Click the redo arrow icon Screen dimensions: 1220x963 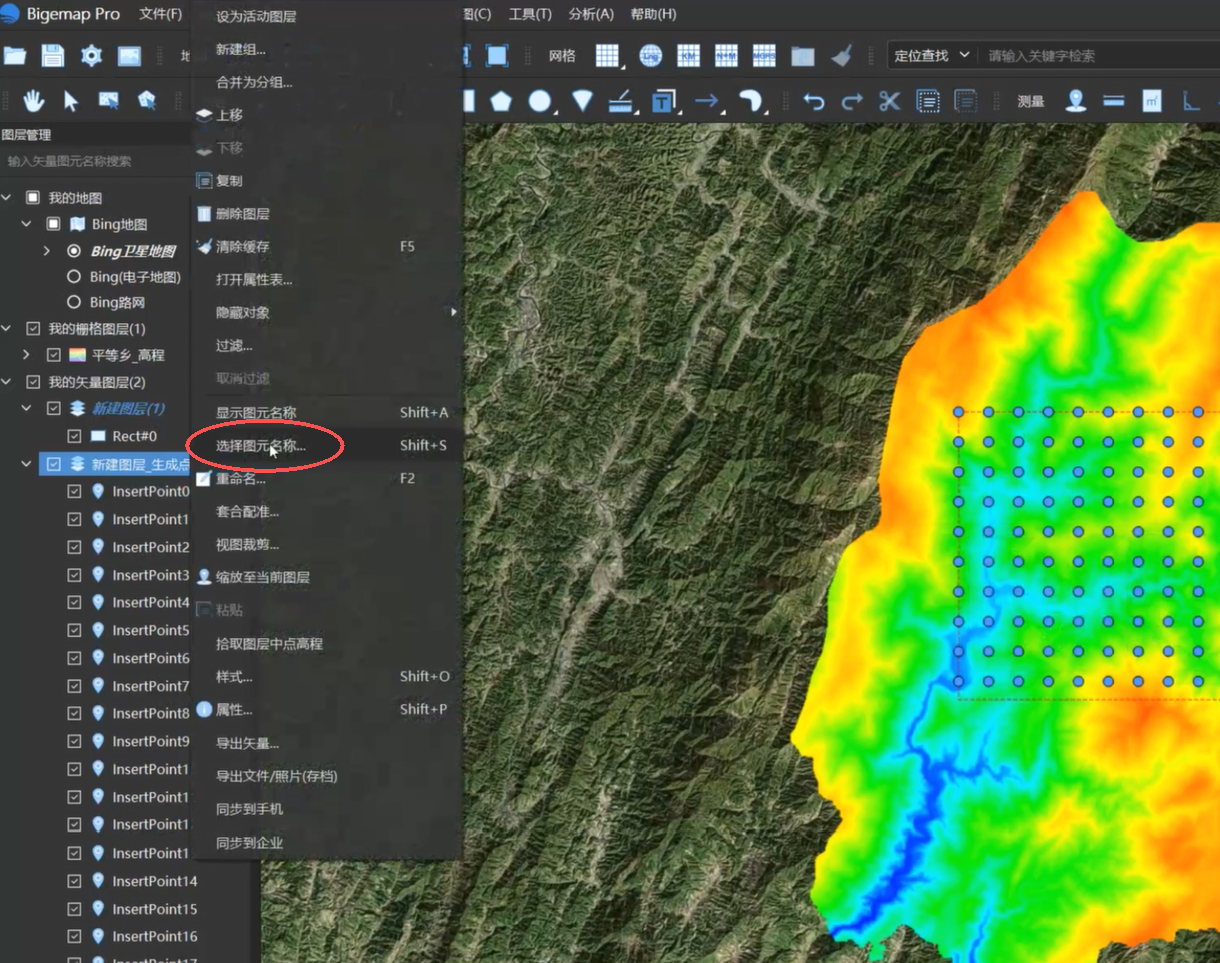click(x=852, y=101)
